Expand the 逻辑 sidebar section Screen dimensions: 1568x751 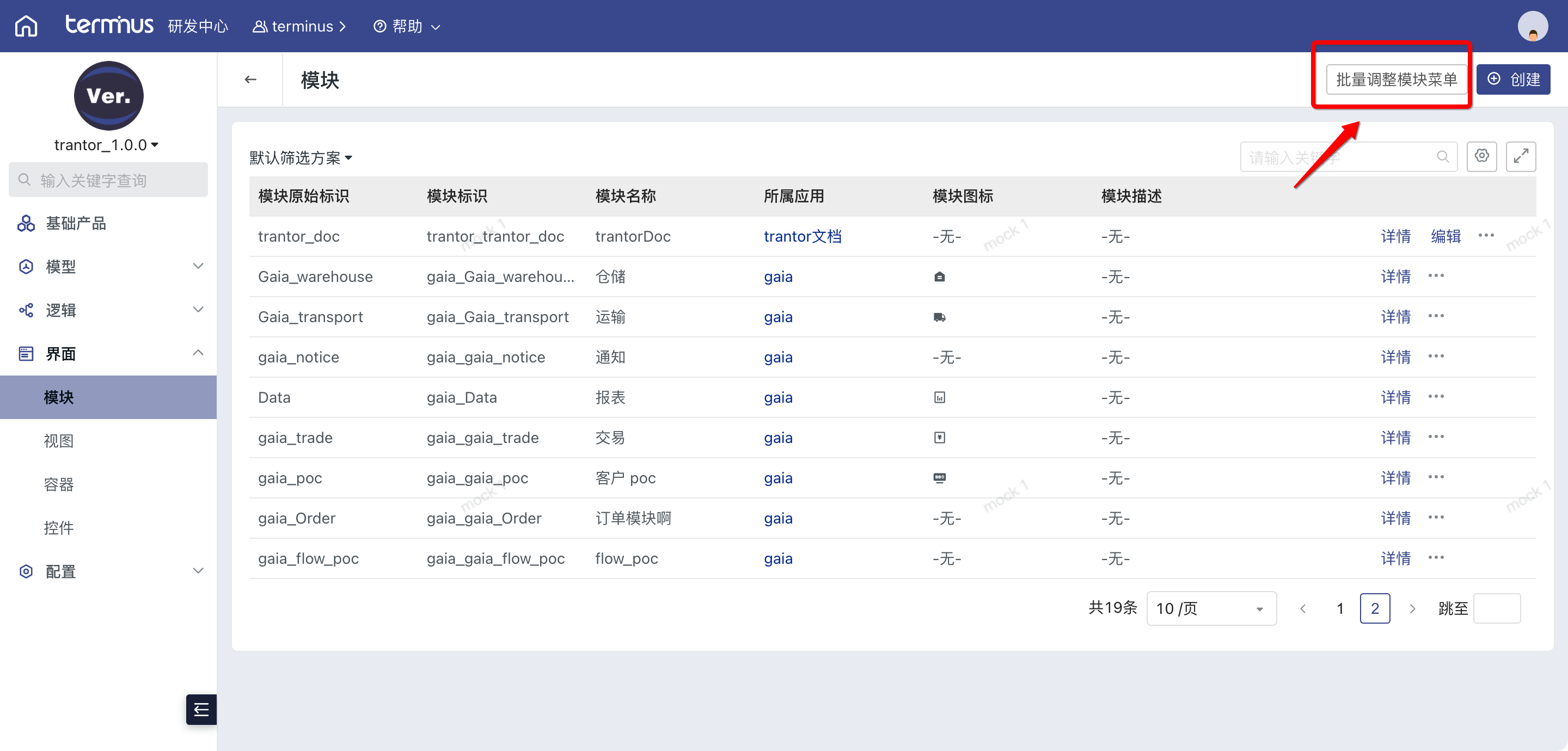tap(108, 310)
